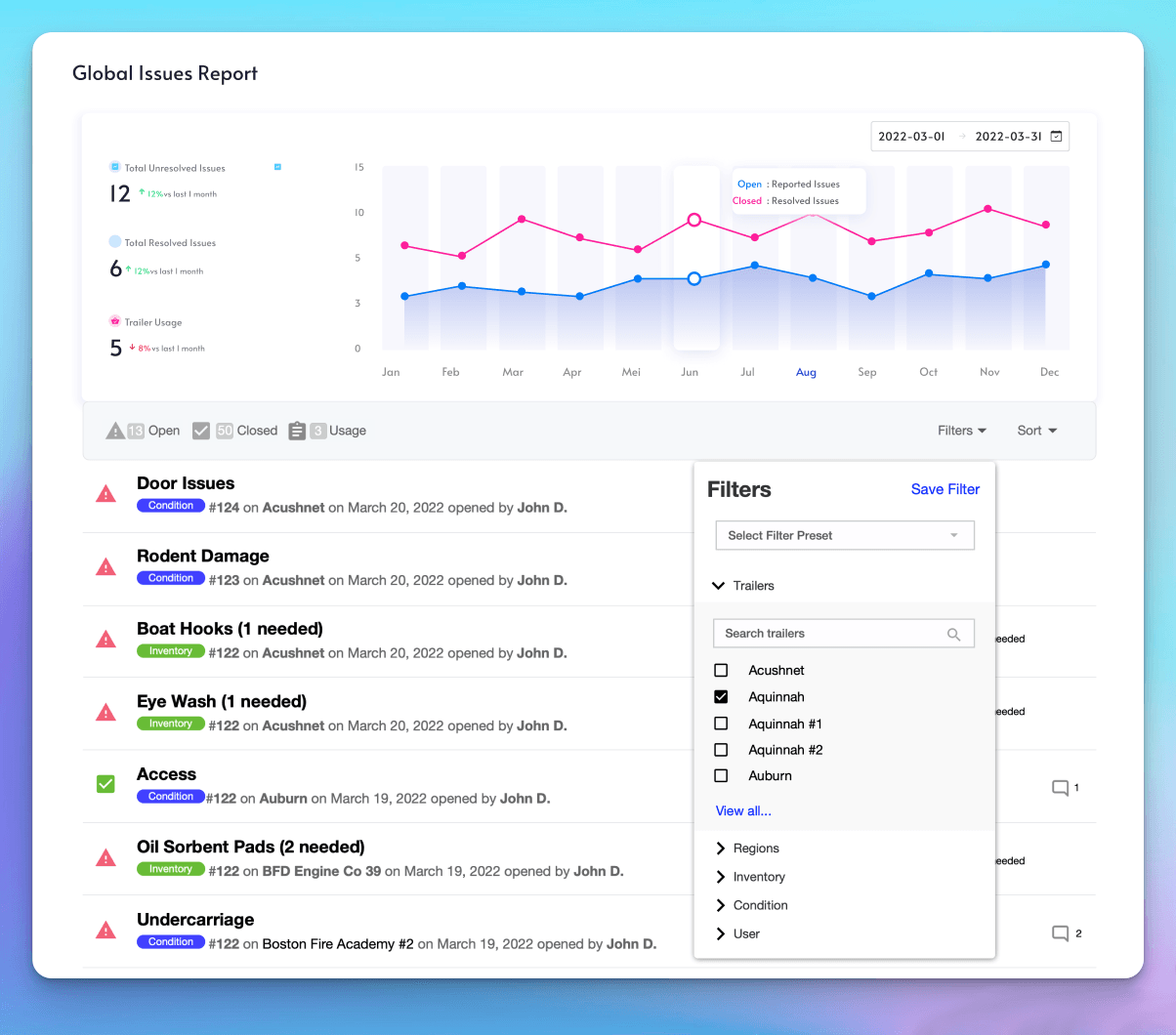The height and width of the screenshot is (1035, 1176).
Task: Click the Usage clipboard icon
Action: 298,431
